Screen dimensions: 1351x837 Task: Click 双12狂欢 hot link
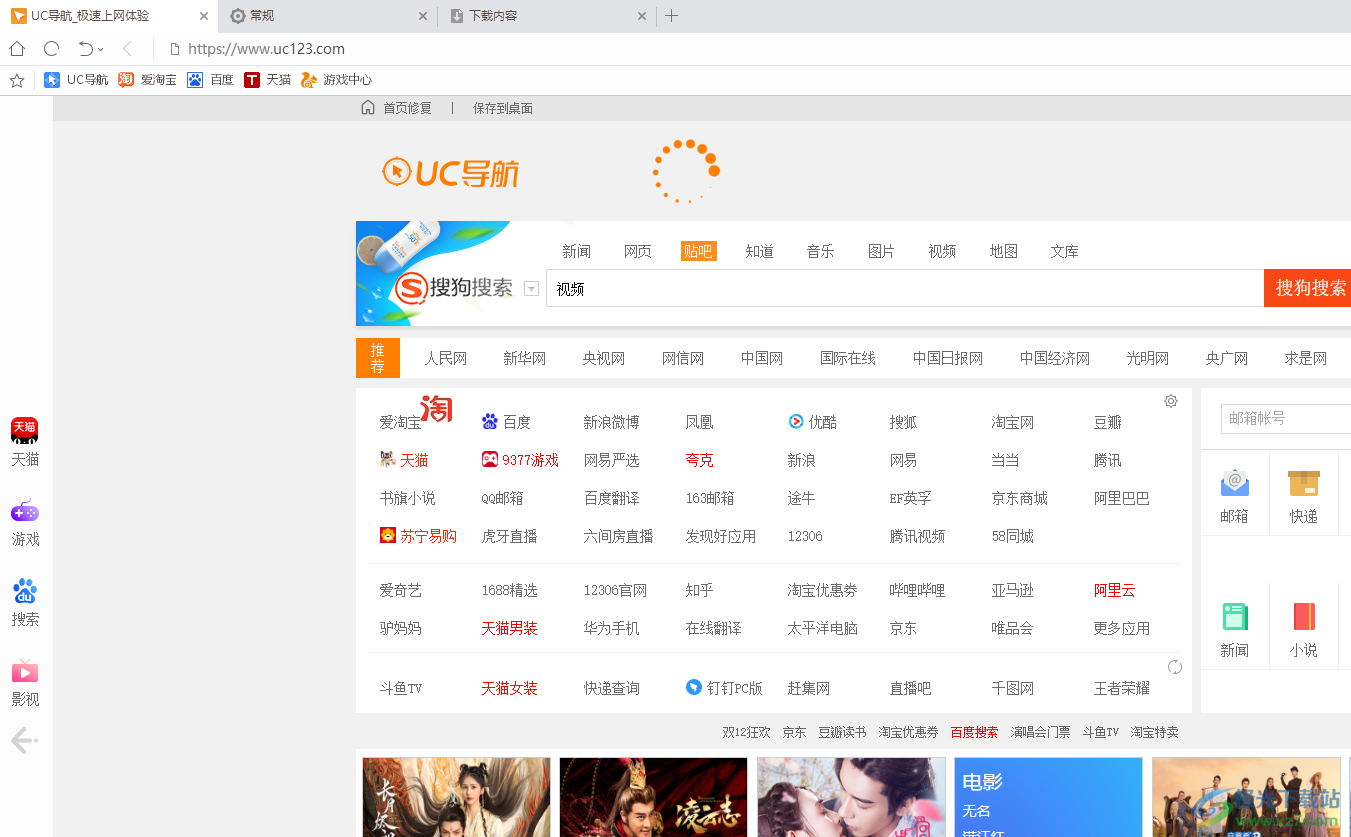click(746, 732)
